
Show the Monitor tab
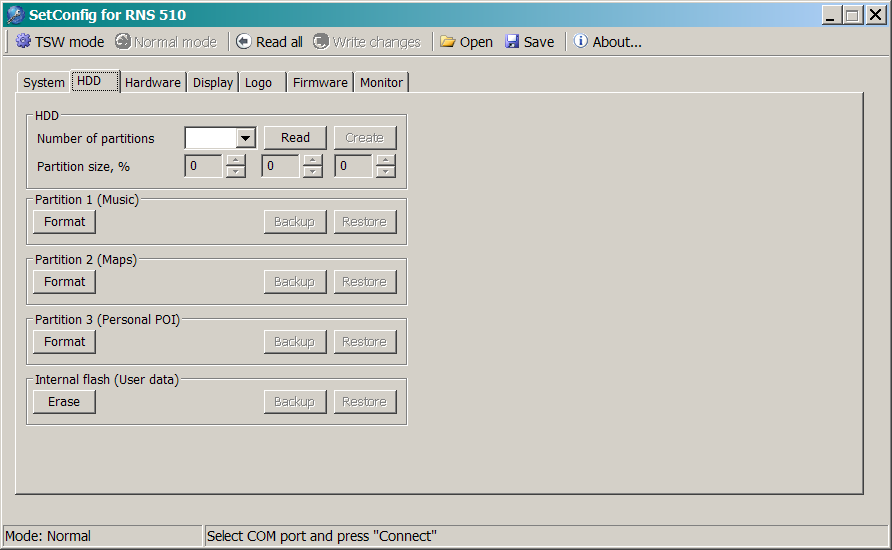(x=381, y=82)
